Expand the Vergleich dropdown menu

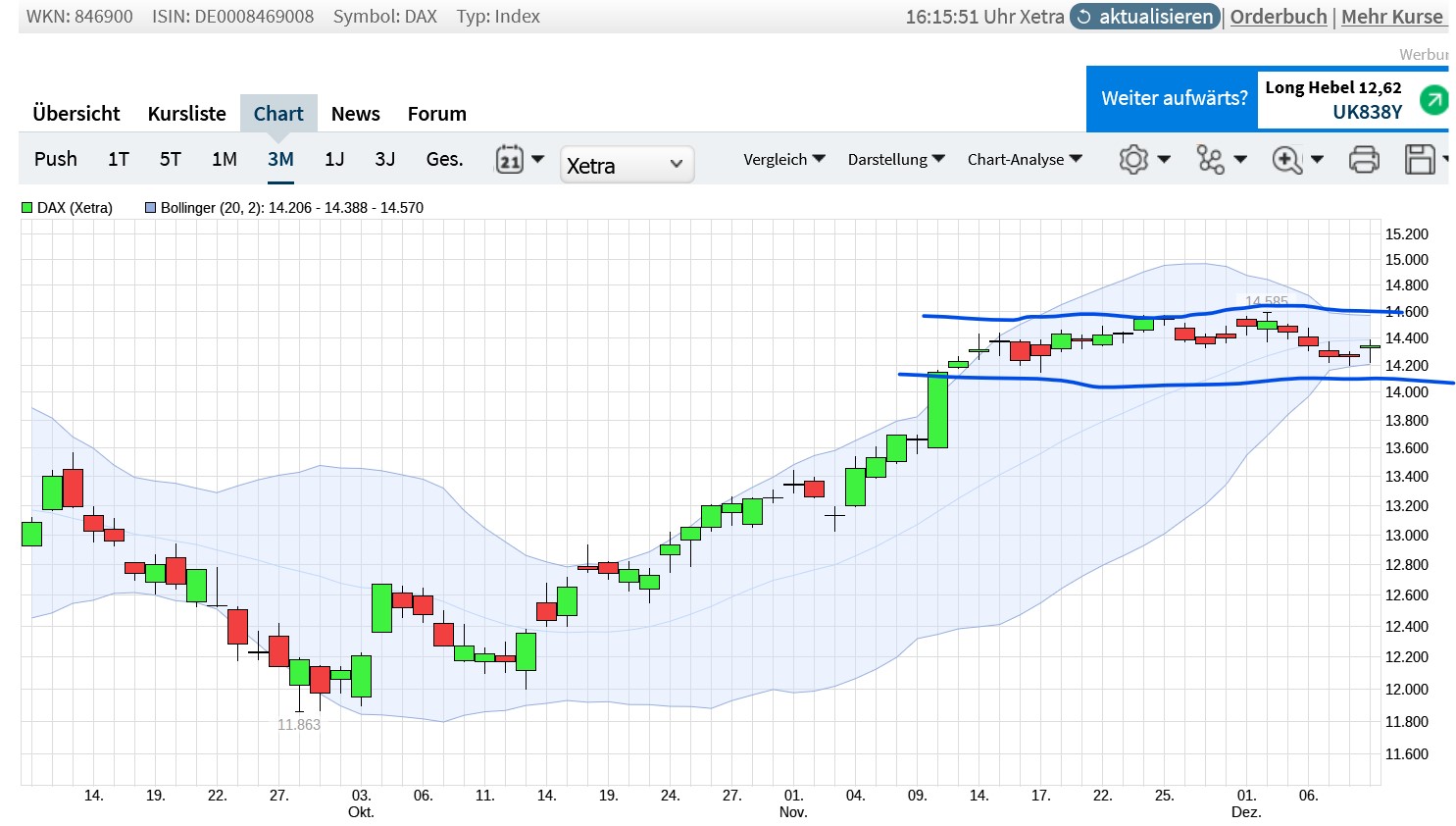pos(784,159)
